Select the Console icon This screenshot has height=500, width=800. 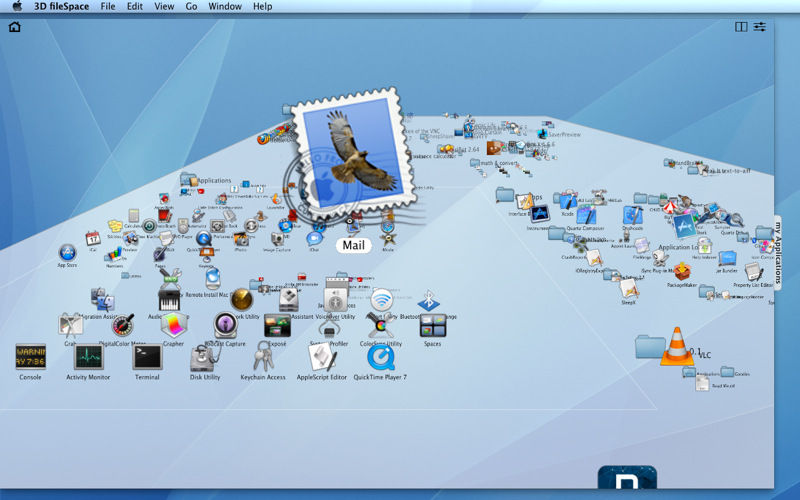pos(30,357)
